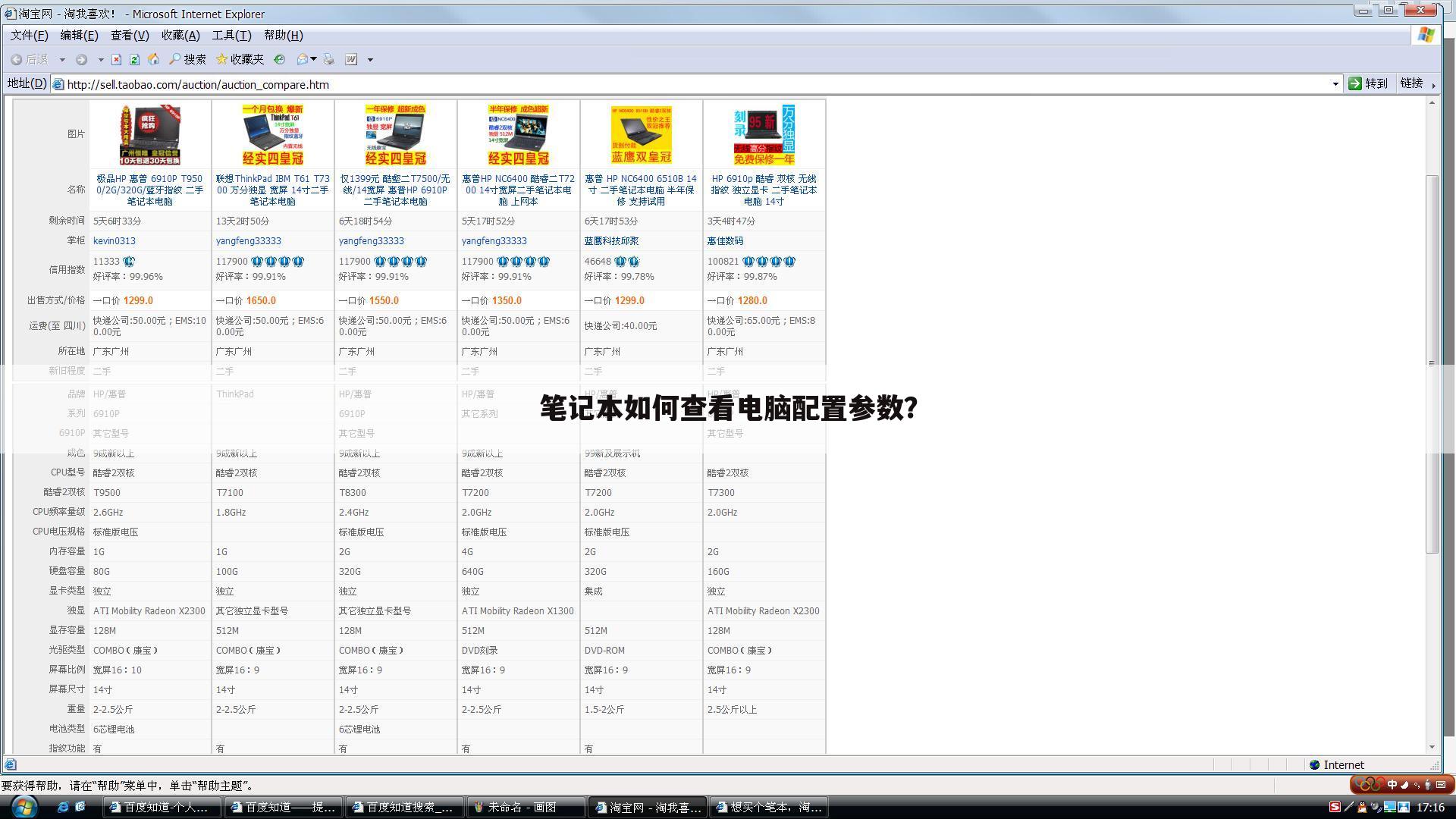Screen dimensions: 1456x819
Task: Open seller 蓝鹰科技邱聚 profile
Action: pyautogui.click(x=611, y=241)
